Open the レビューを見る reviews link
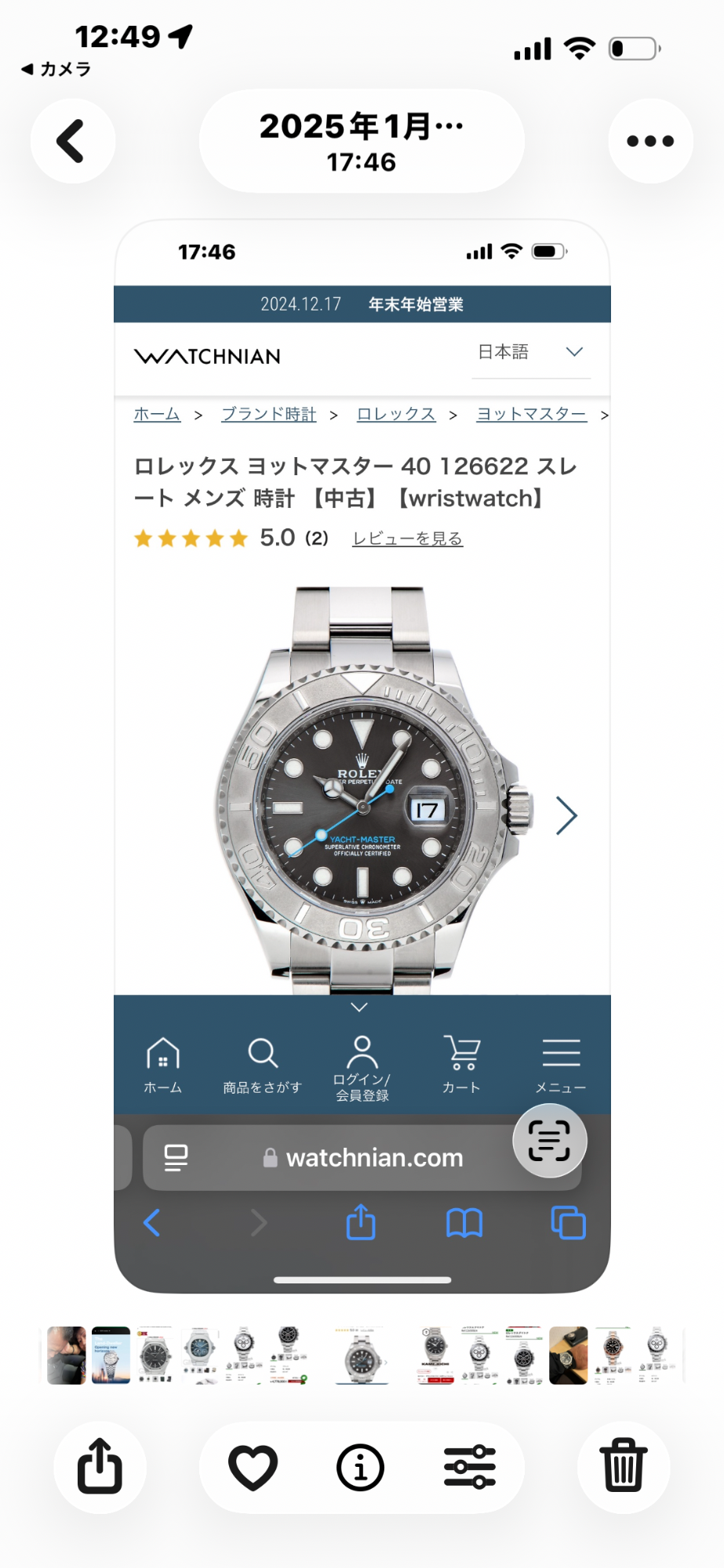Image resolution: width=724 pixels, height=1568 pixels. tap(407, 539)
